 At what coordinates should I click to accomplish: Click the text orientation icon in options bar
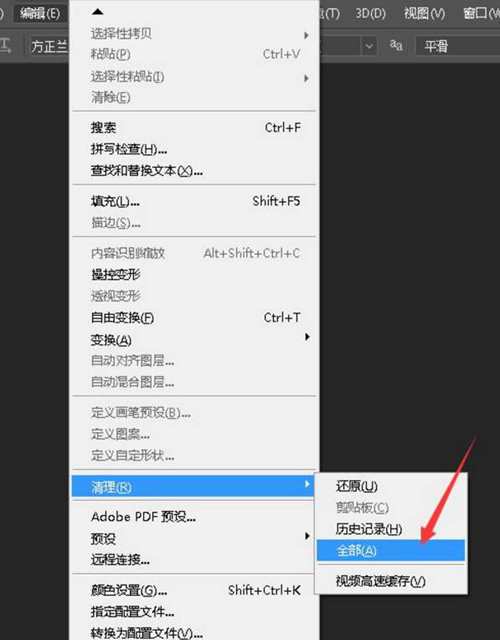pyautogui.click(x=5, y=46)
